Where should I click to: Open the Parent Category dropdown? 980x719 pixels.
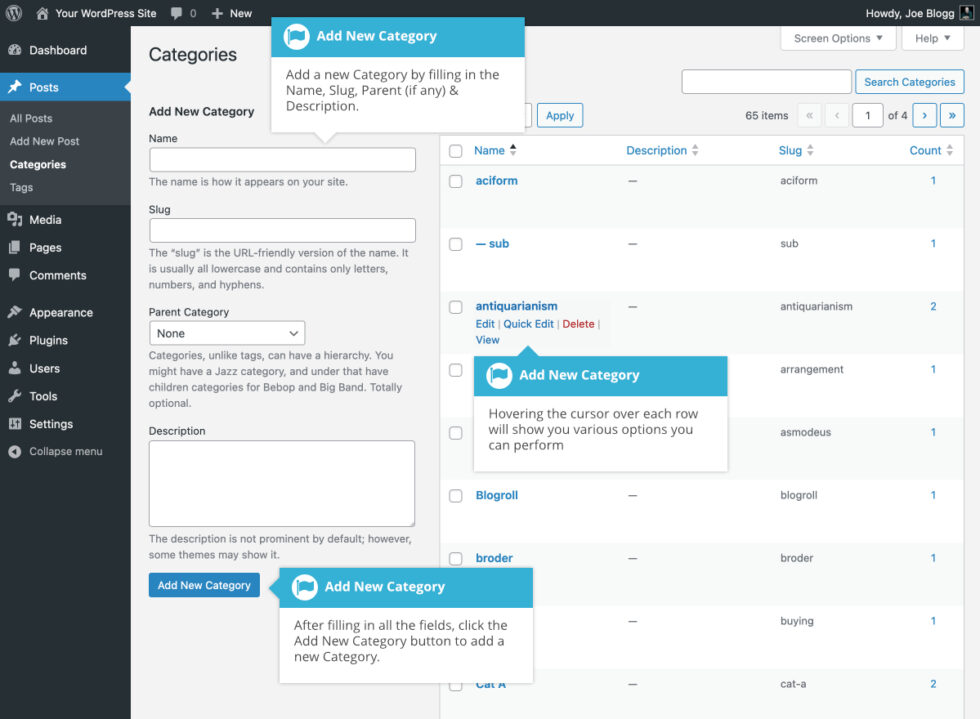pos(227,333)
